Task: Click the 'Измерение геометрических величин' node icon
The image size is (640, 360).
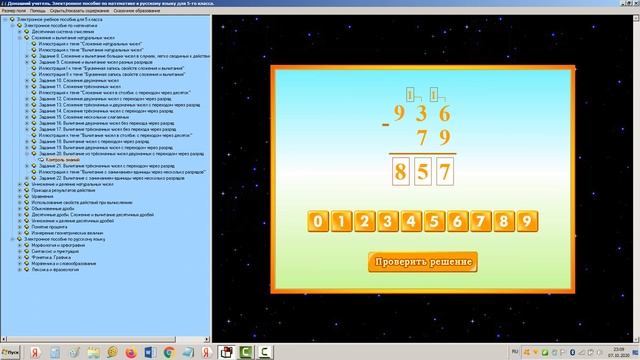Action: pyautogui.click(x=27, y=233)
